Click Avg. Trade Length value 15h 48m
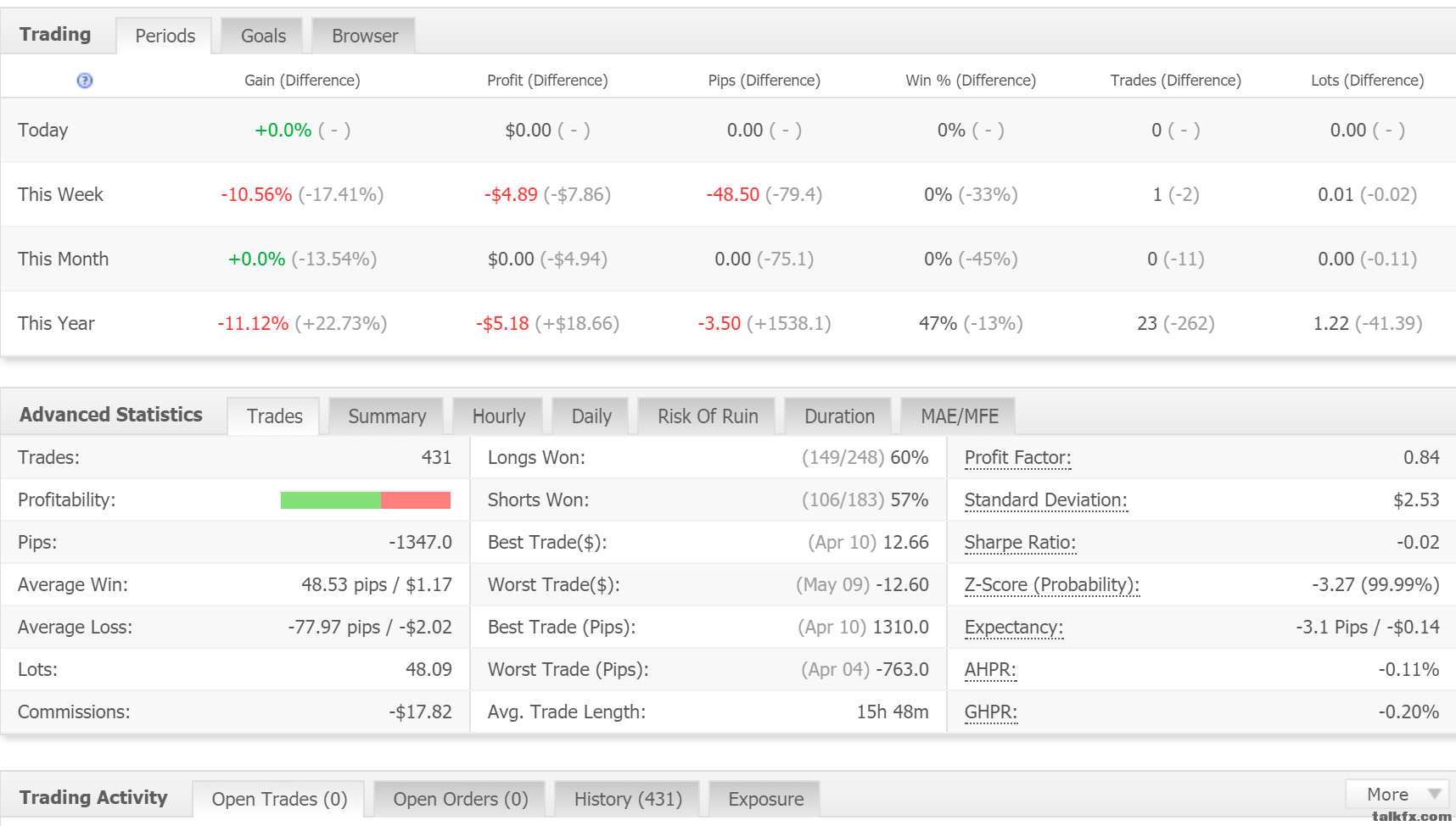Image resolution: width=1456 pixels, height=826 pixels. pos(893,712)
